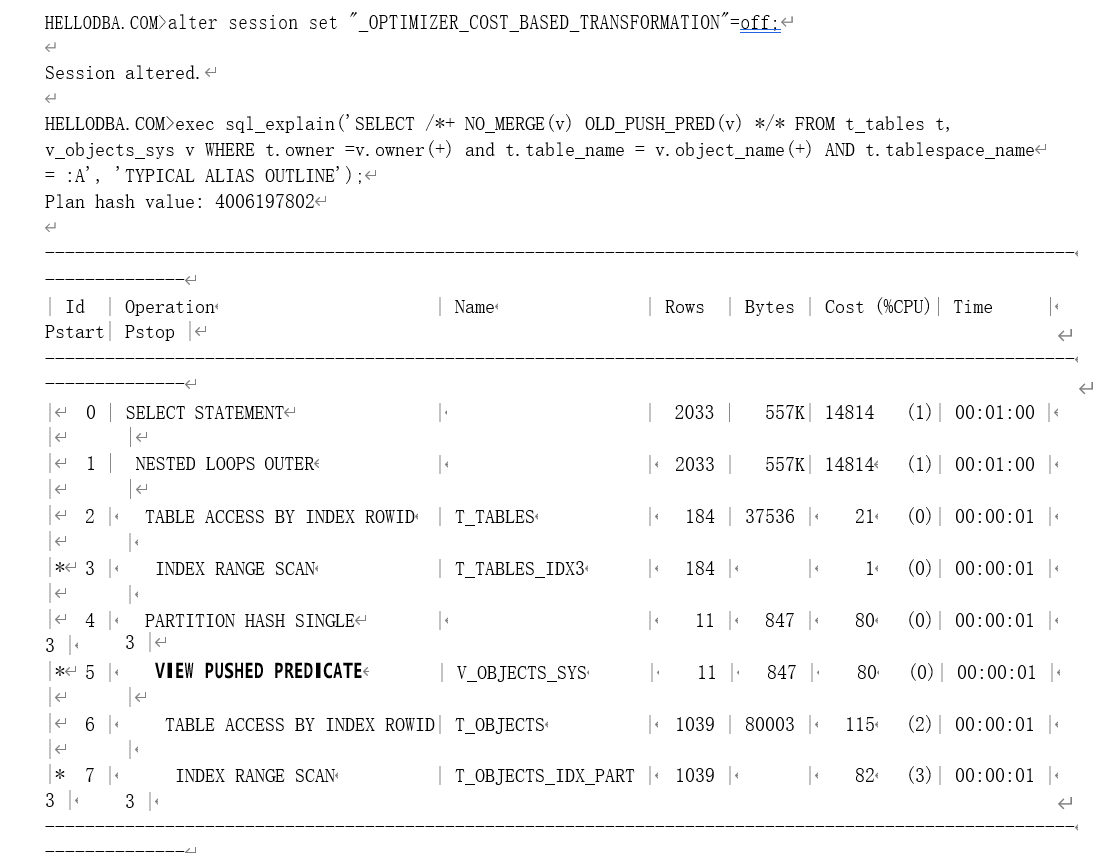This screenshot has width=1113, height=853.
Task: Click the plan hash value 4006197802
Action: coord(264,201)
